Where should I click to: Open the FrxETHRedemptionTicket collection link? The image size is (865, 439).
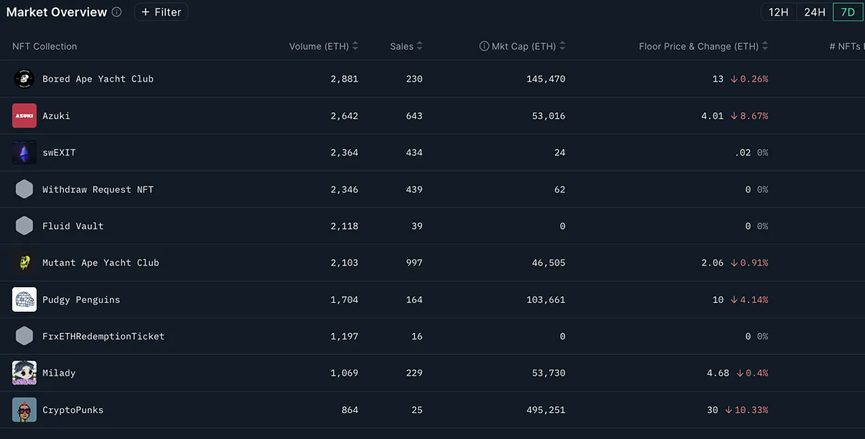tap(103, 337)
